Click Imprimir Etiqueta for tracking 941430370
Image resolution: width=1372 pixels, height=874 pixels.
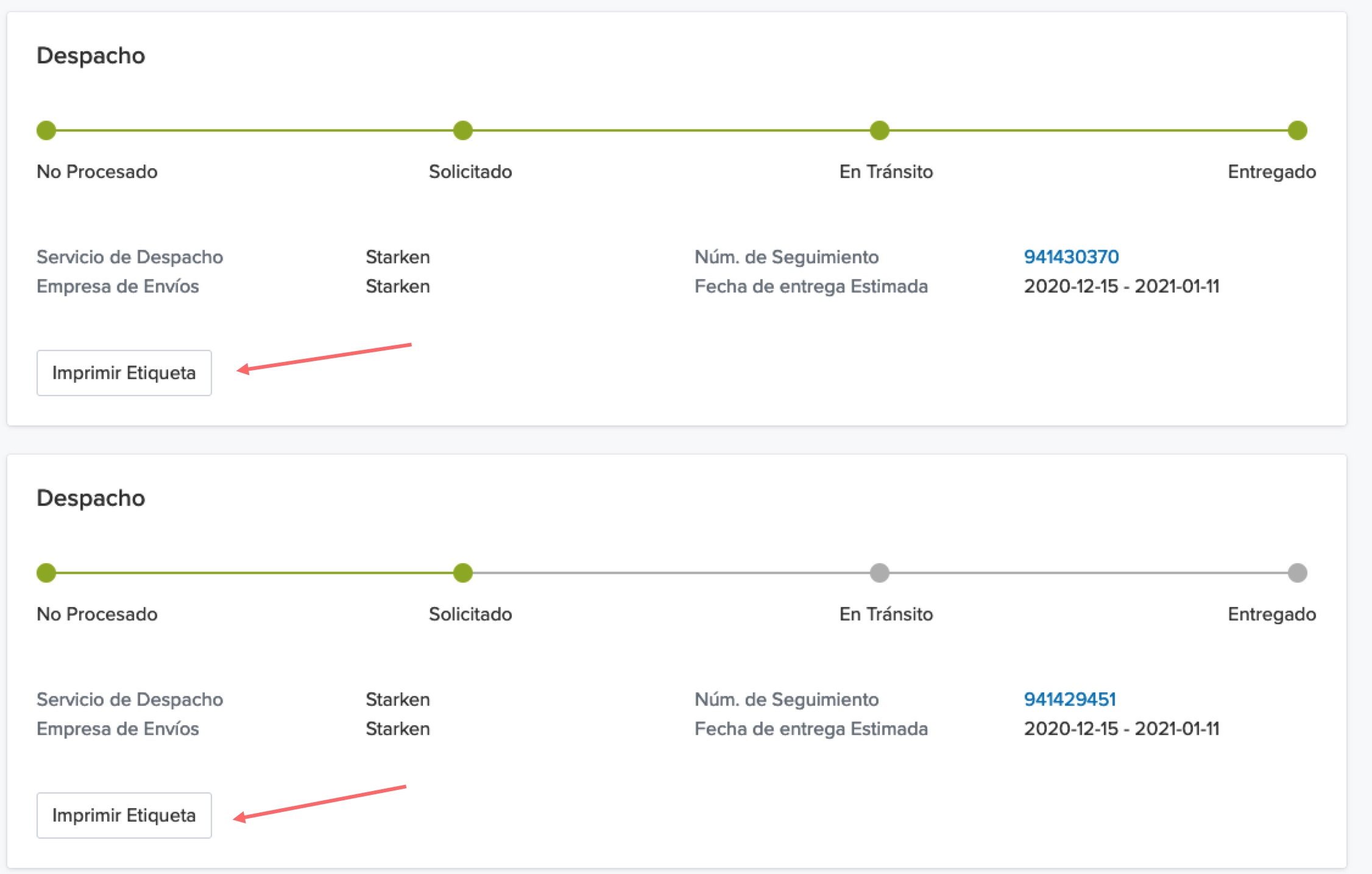point(124,373)
